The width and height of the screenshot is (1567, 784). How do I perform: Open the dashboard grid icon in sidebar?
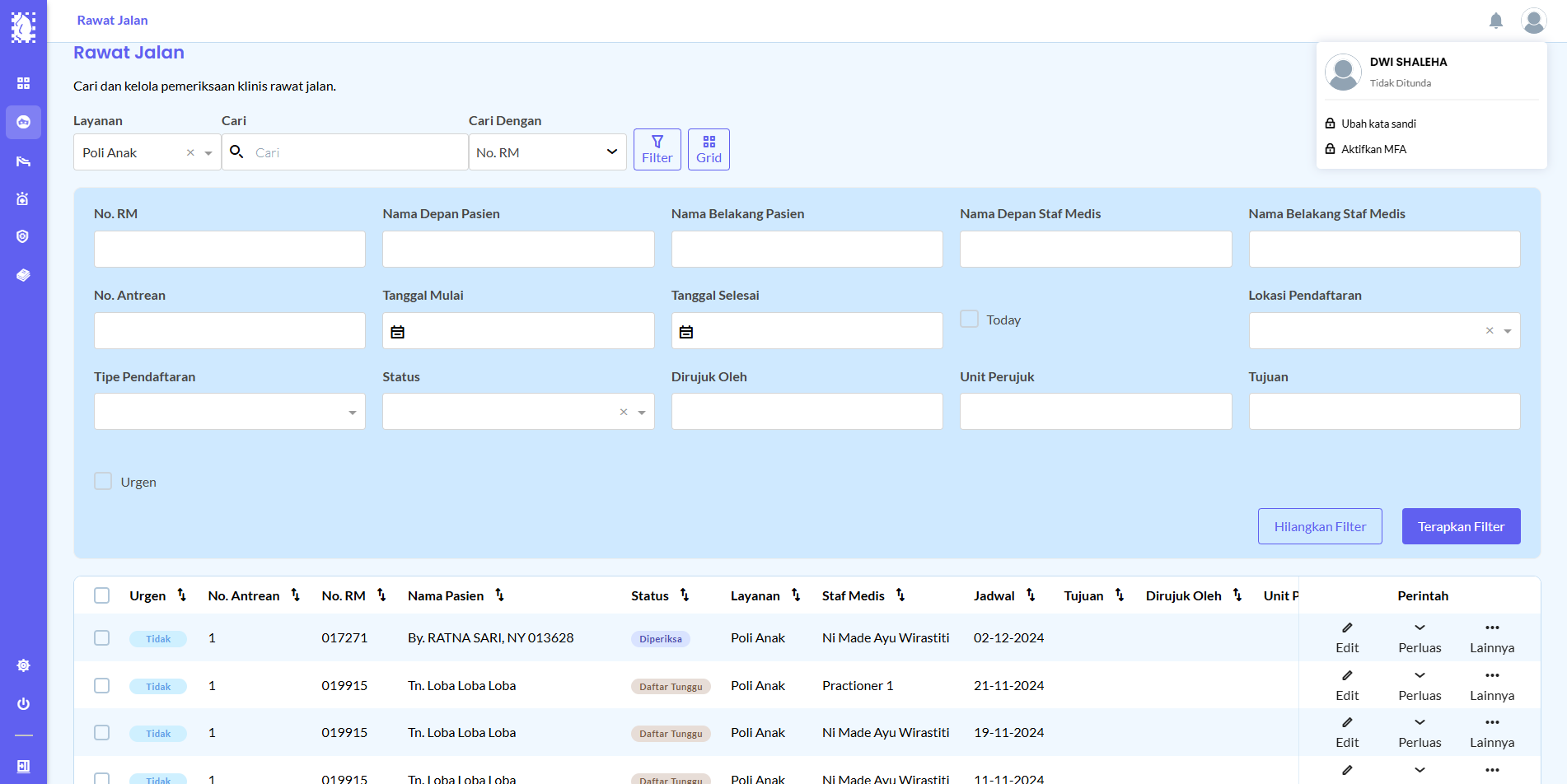pos(23,83)
